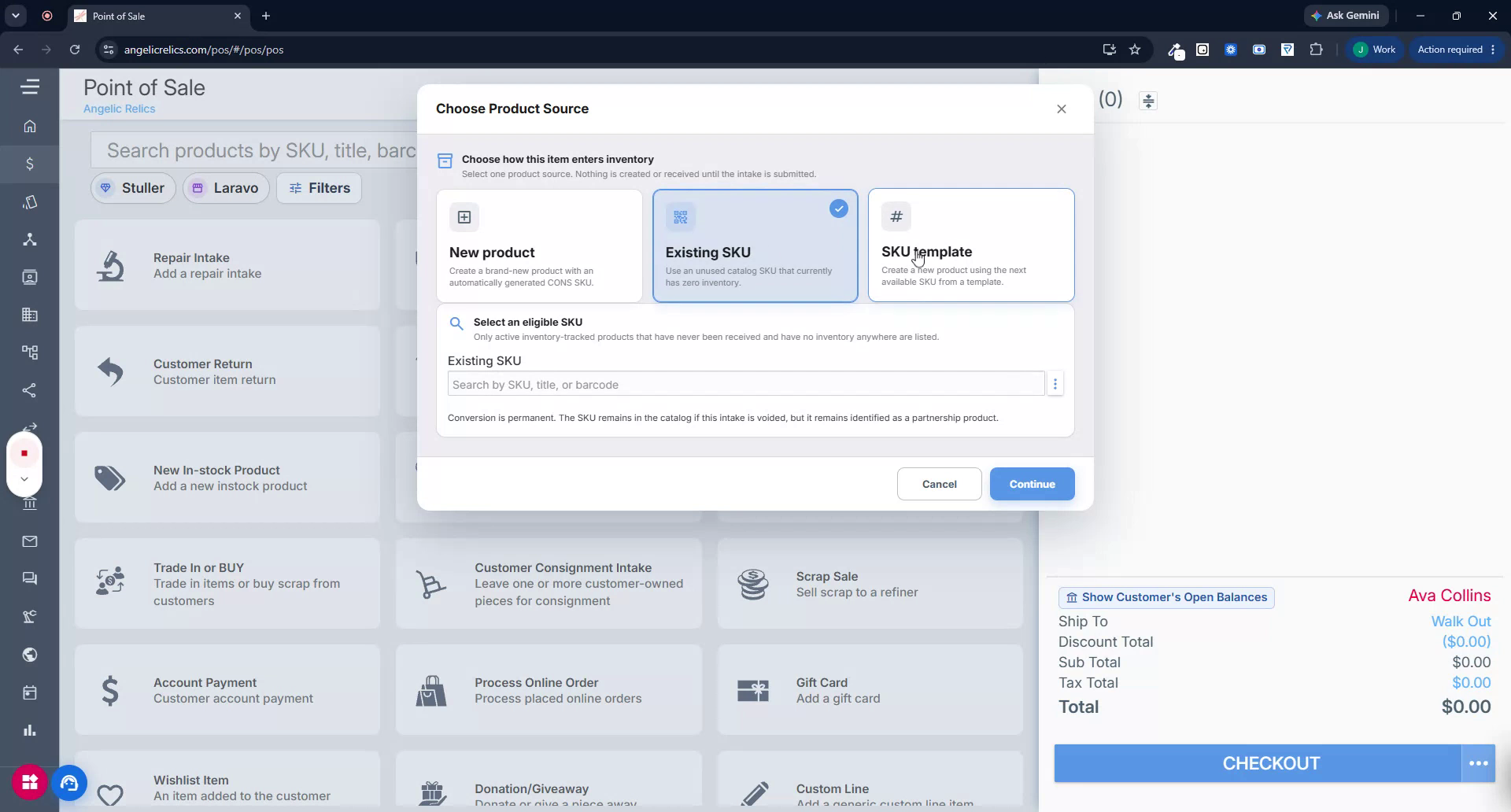
Task: Open the hamburger menu in sidebar
Action: point(30,87)
